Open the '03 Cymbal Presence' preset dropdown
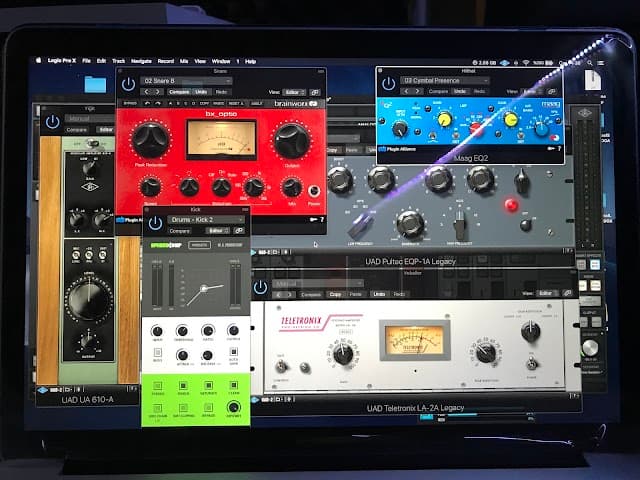The height and width of the screenshot is (480, 640). (x=445, y=80)
